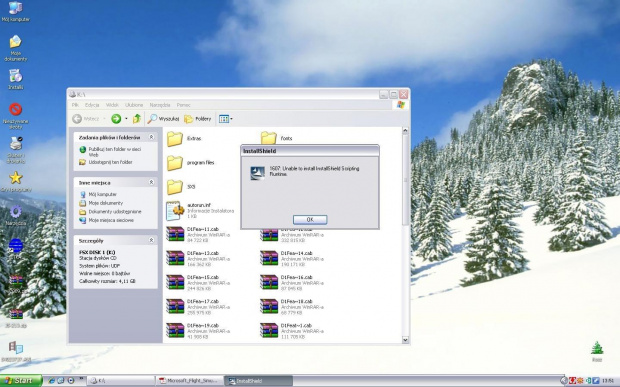Launch Internet Explorer from Quick Launch
This screenshot has width=620, height=387.
[51, 381]
